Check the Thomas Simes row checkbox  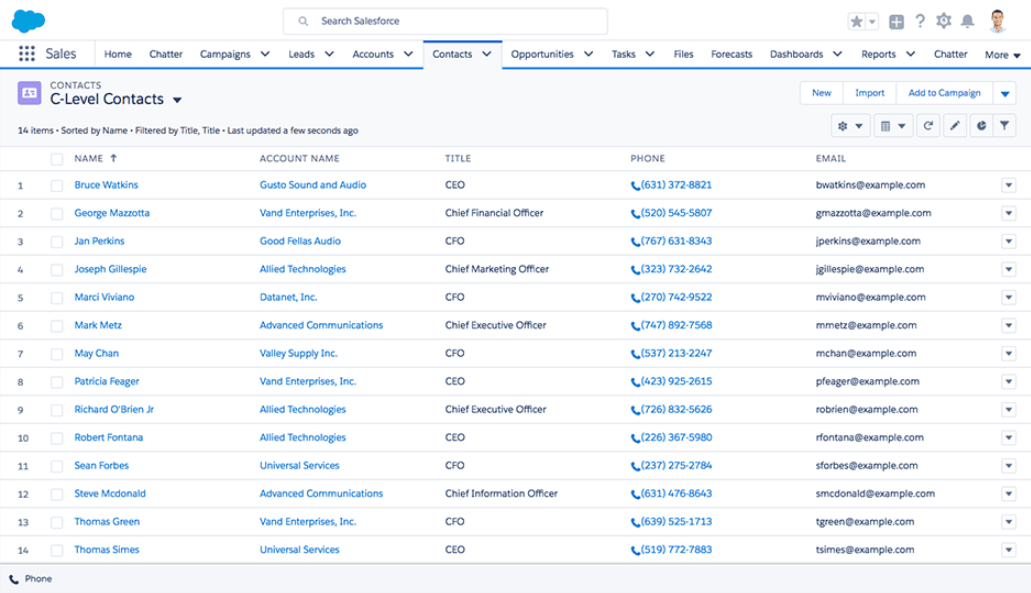coord(57,550)
